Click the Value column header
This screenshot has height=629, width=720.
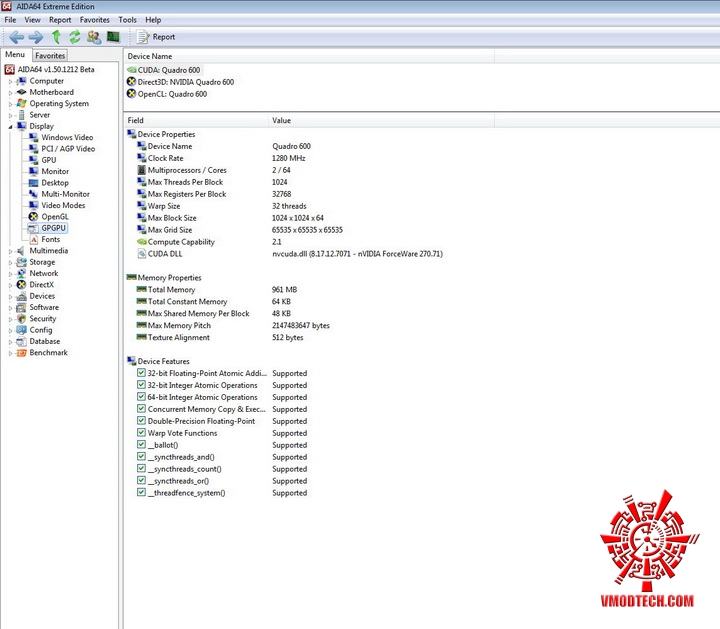(382, 120)
